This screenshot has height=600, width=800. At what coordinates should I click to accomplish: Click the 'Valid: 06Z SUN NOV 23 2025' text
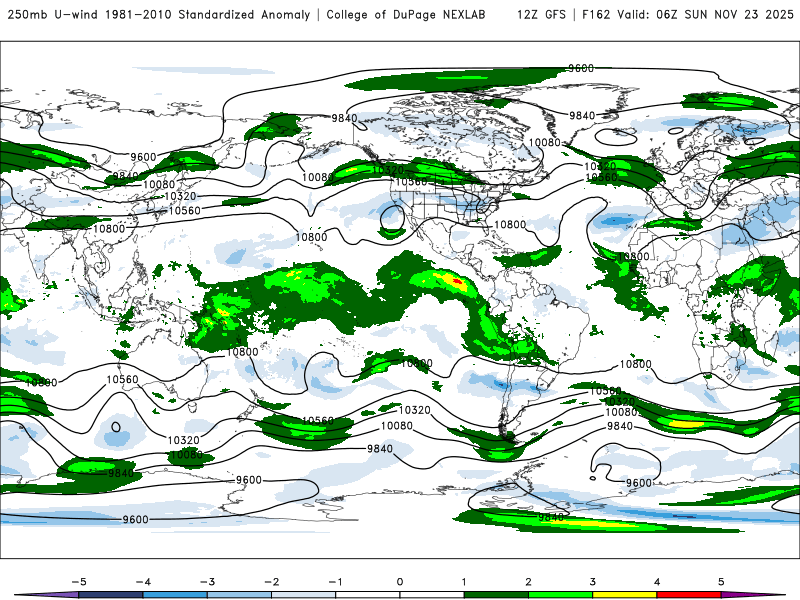[x=706, y=15]
